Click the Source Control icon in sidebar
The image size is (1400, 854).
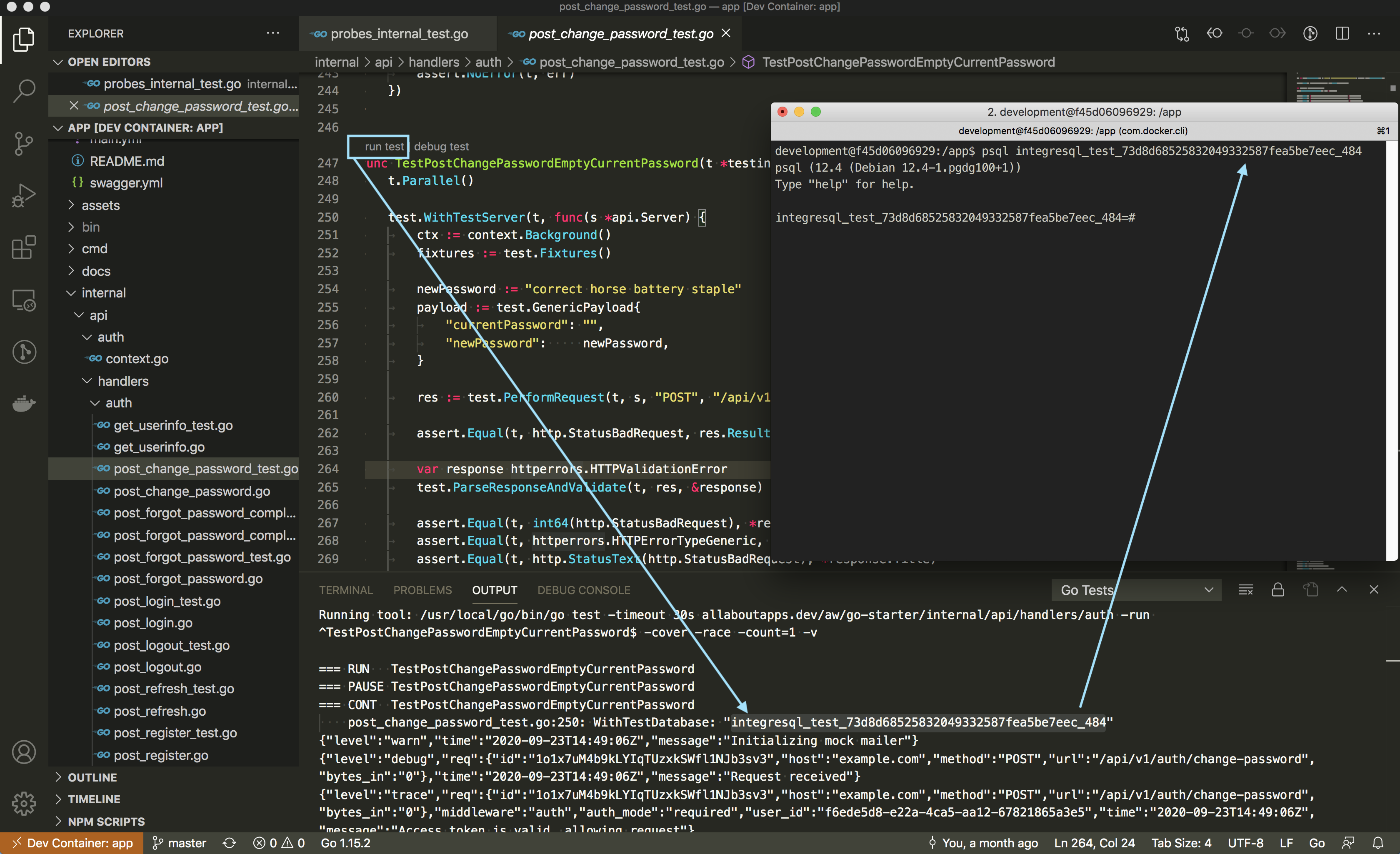(x=24, y=142)
